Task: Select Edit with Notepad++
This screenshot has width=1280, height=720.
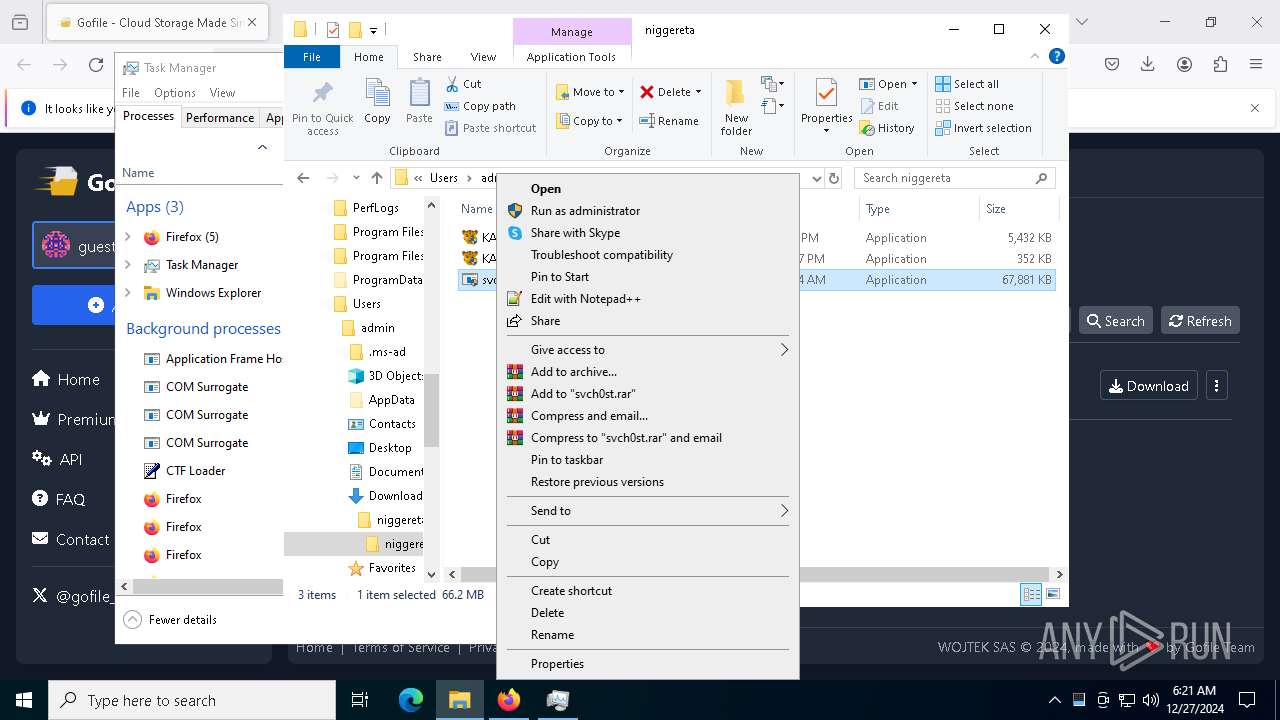Action: click(648, 299)
